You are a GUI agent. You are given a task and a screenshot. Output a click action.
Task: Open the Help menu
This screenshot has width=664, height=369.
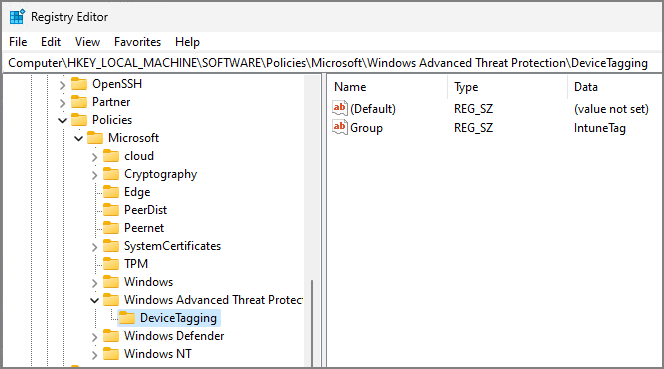coord(187,42)
